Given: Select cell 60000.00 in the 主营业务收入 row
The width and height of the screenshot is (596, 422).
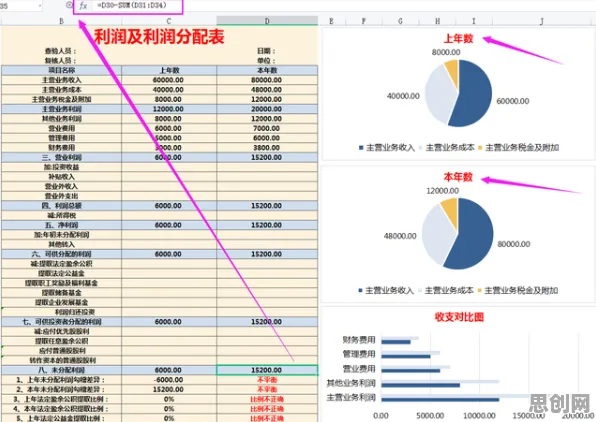Looking at the screenshot, I should pos(169,80).
